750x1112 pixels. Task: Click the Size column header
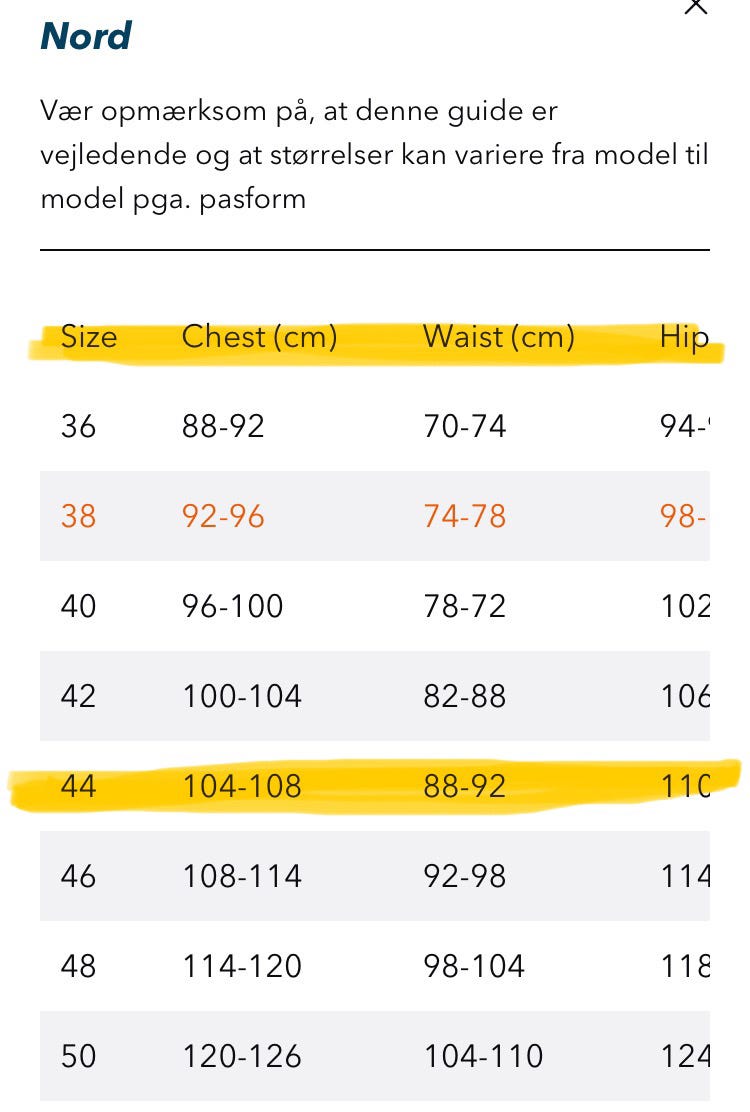point(89,337)
